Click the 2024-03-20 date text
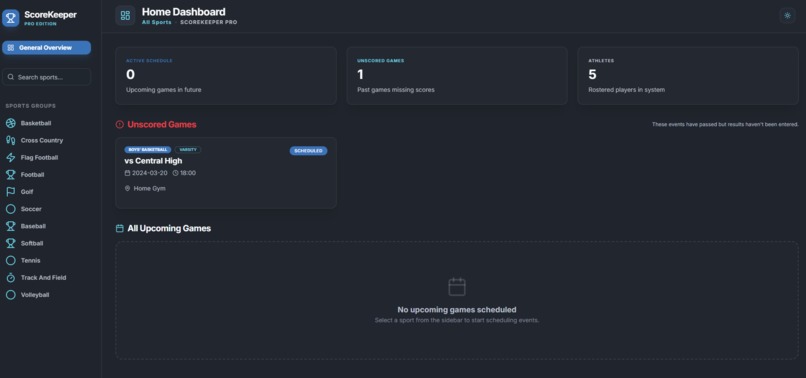 coord(150,173)
